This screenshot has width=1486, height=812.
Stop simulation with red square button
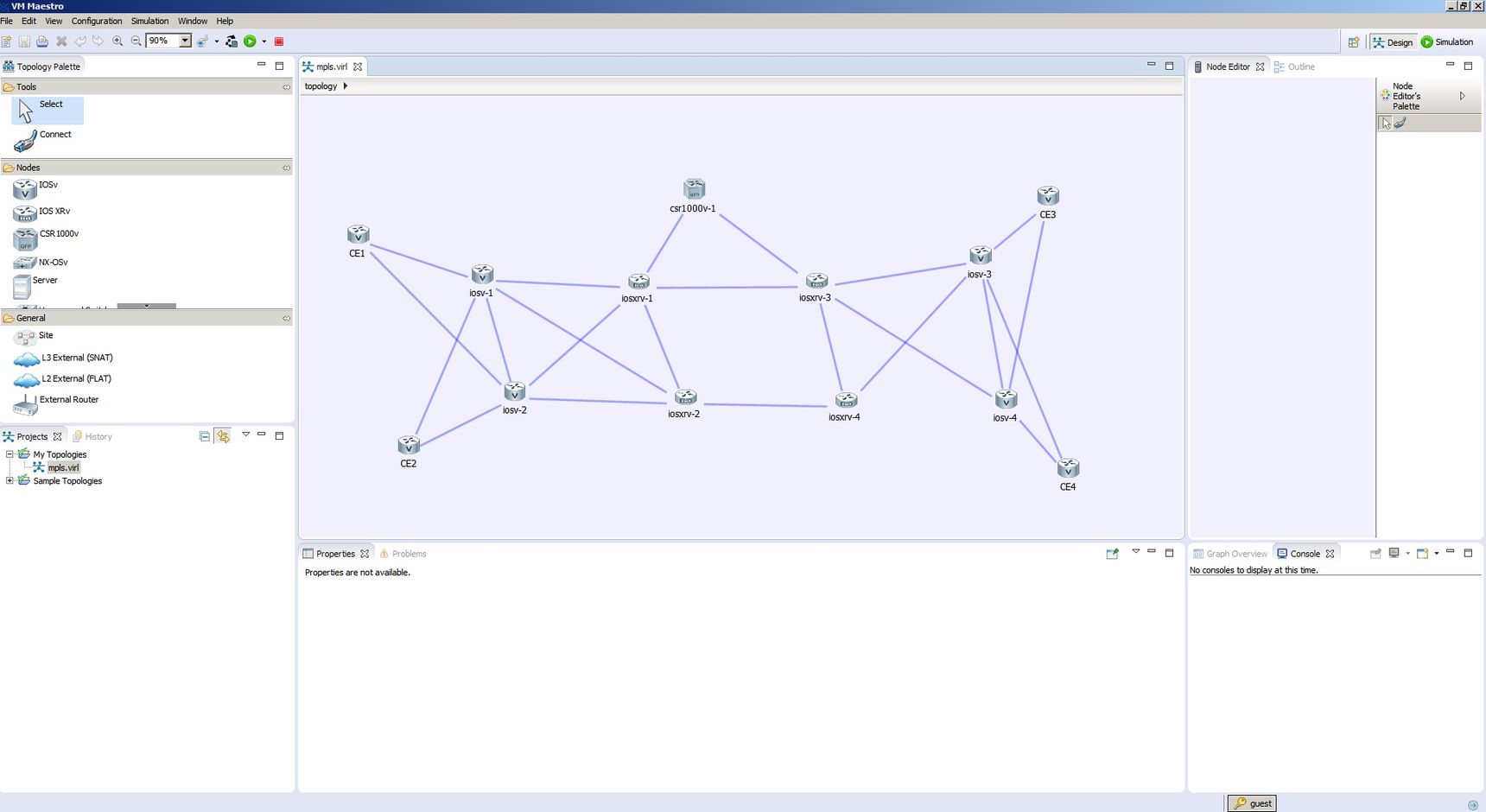point(279,41)
